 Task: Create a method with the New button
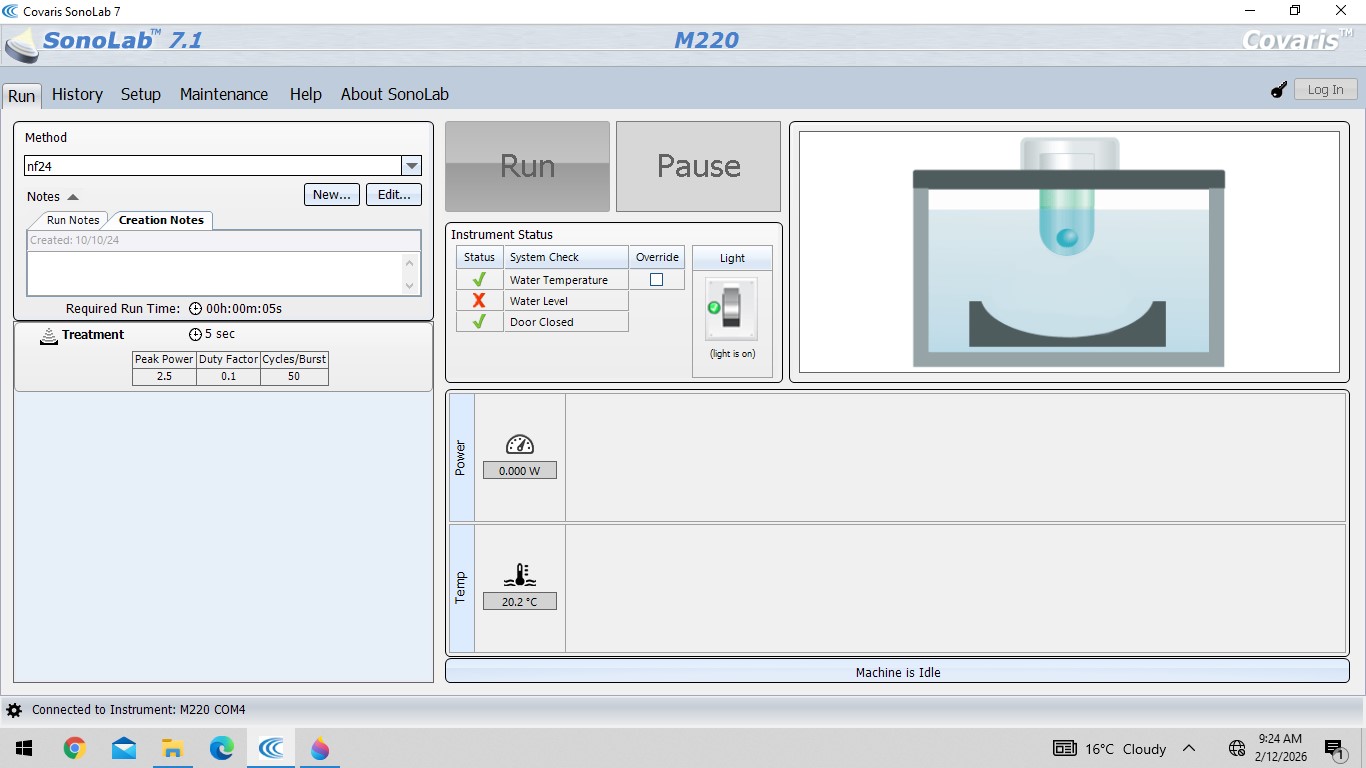(x=331, y=194)
